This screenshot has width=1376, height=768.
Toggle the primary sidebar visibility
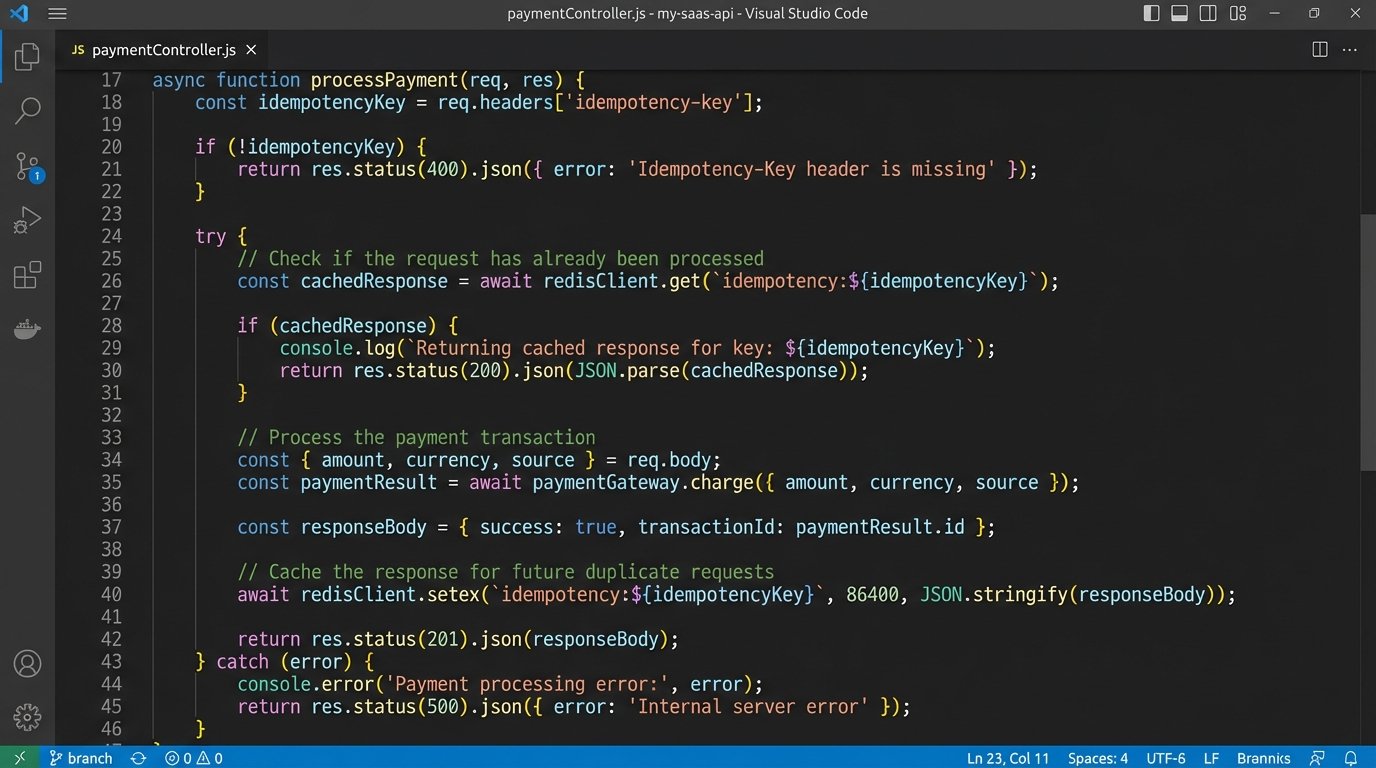[1151, 13]
